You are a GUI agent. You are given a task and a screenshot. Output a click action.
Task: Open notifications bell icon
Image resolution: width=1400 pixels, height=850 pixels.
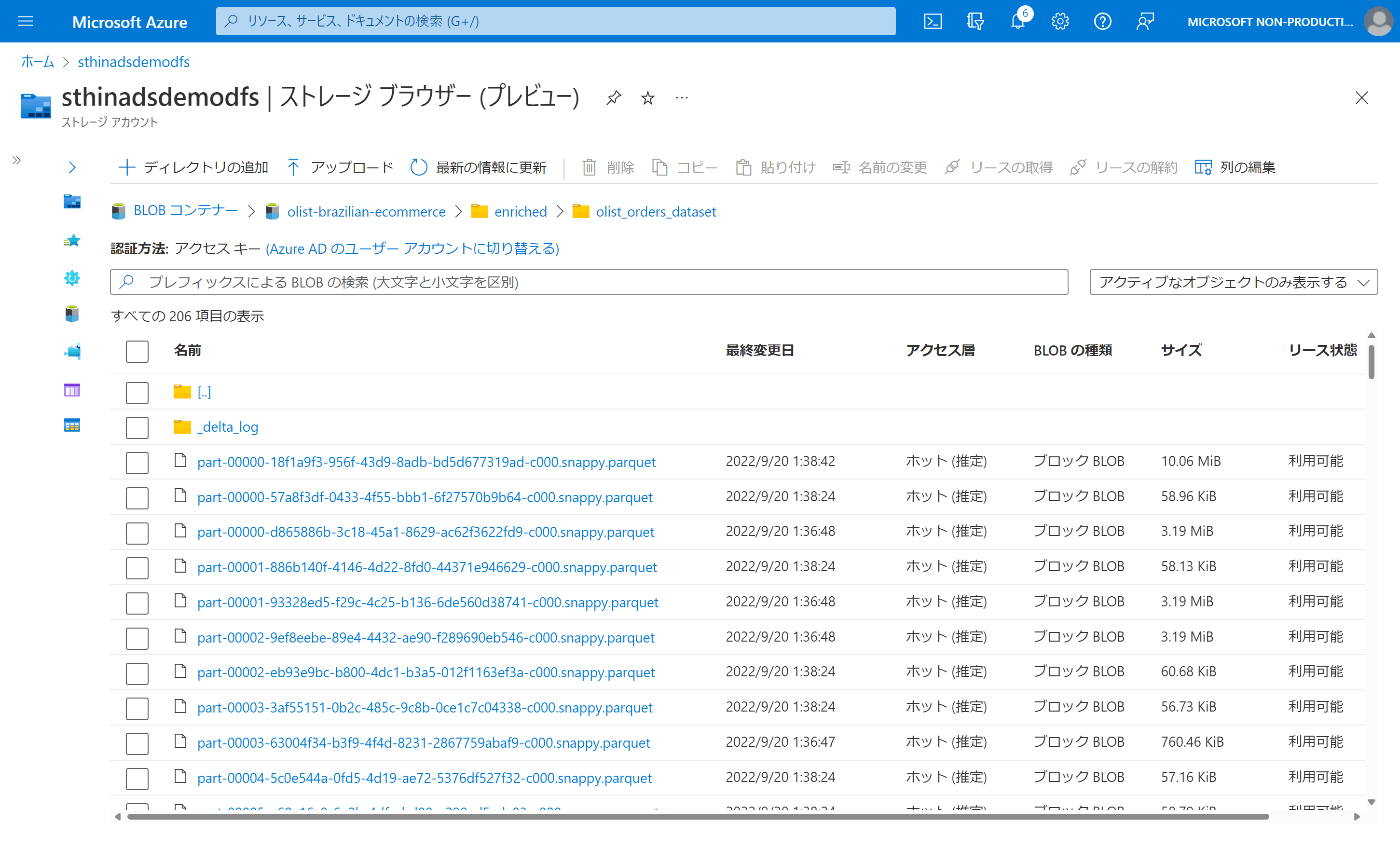pyautogui.click(x=1018, y=21)
